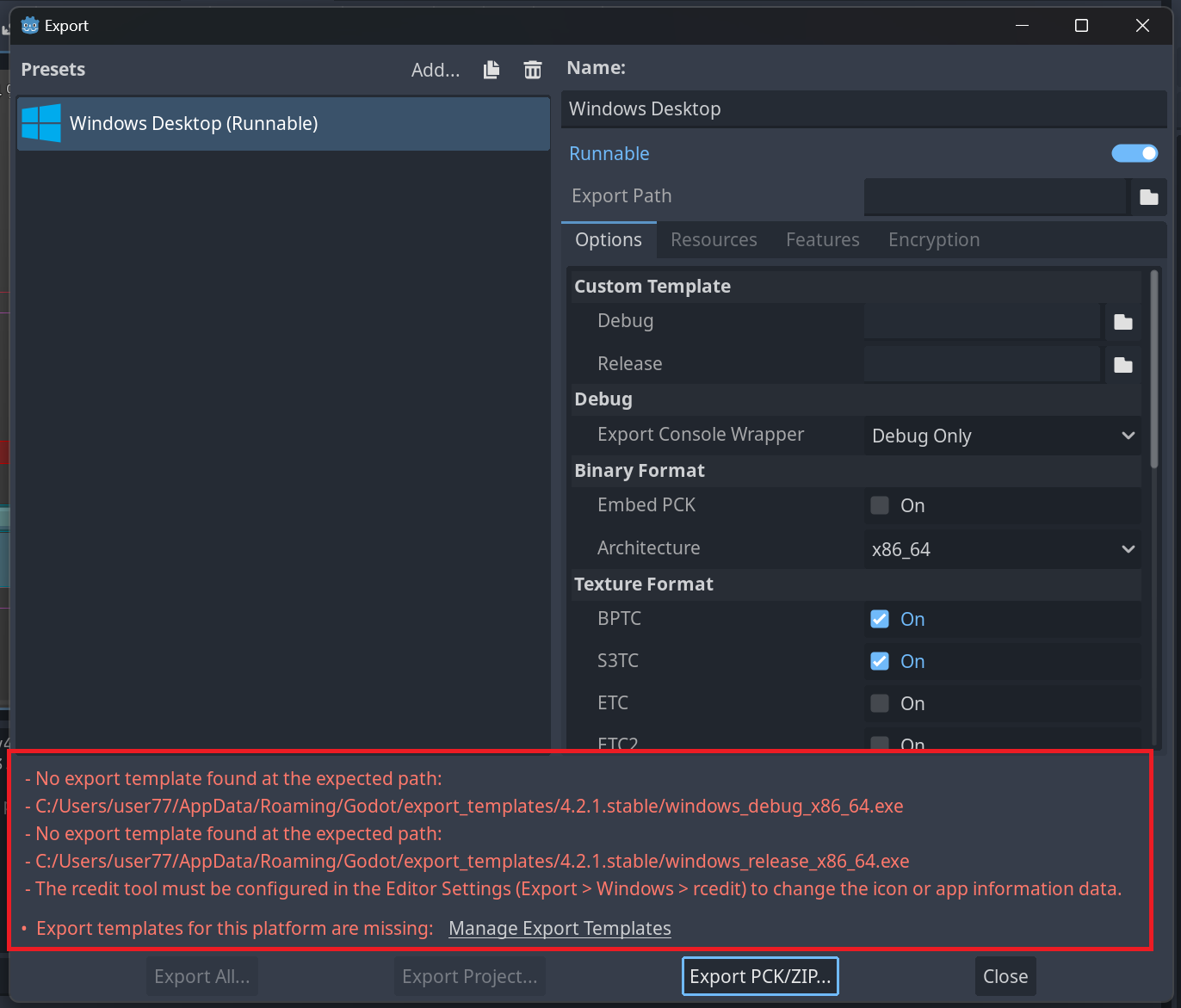Image resolution: width=1181 pixels, height=1008 pixels.
Task: Click the Export PCK/ZIP... button
Action: click(x=760, y=976)
